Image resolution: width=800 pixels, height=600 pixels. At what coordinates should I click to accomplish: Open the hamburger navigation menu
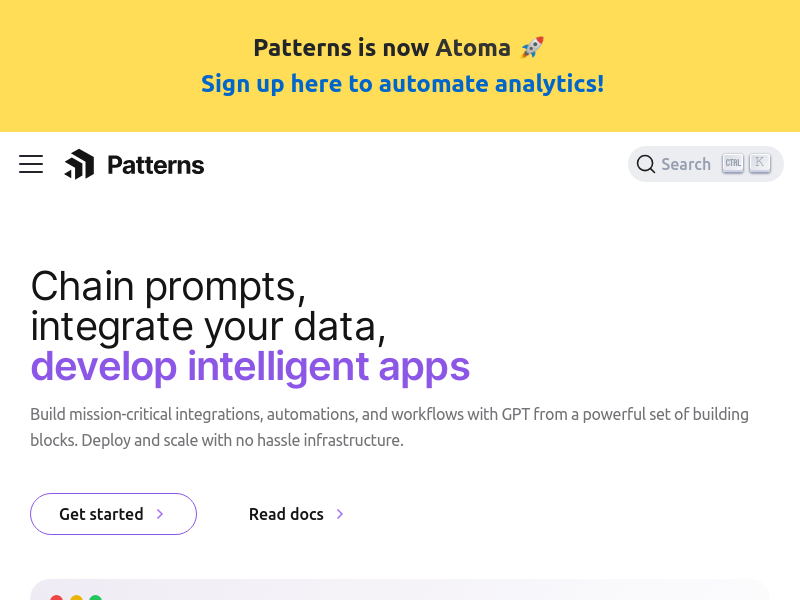(x=31, y=164)
